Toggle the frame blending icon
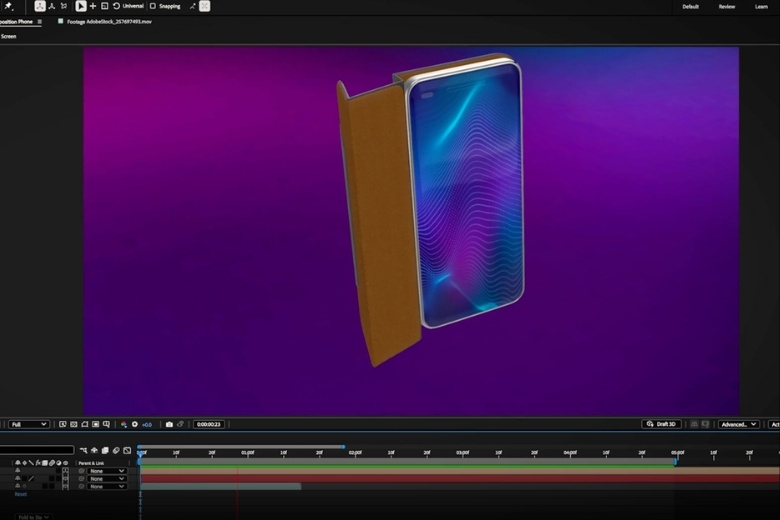This screenshot has height=520, width=780. [105, 450]
